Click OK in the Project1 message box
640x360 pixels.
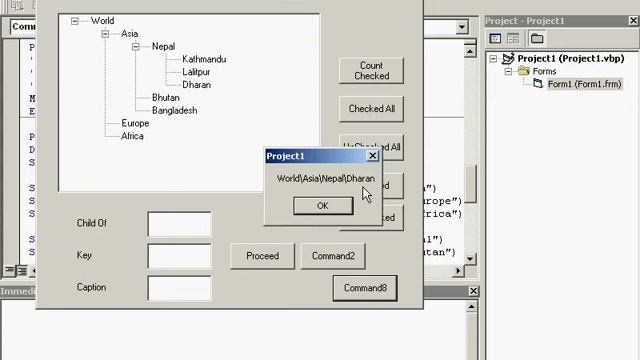[x=323, y=206]
